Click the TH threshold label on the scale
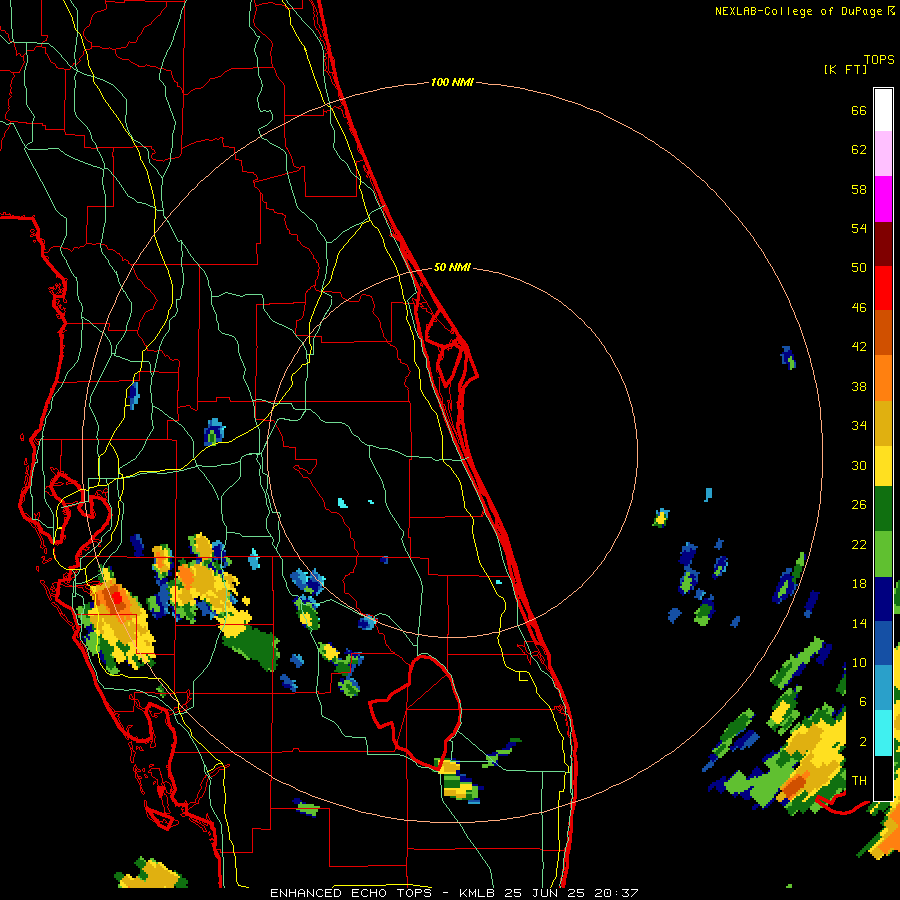Viewport: 900px width, 900px height. [859, 780]
